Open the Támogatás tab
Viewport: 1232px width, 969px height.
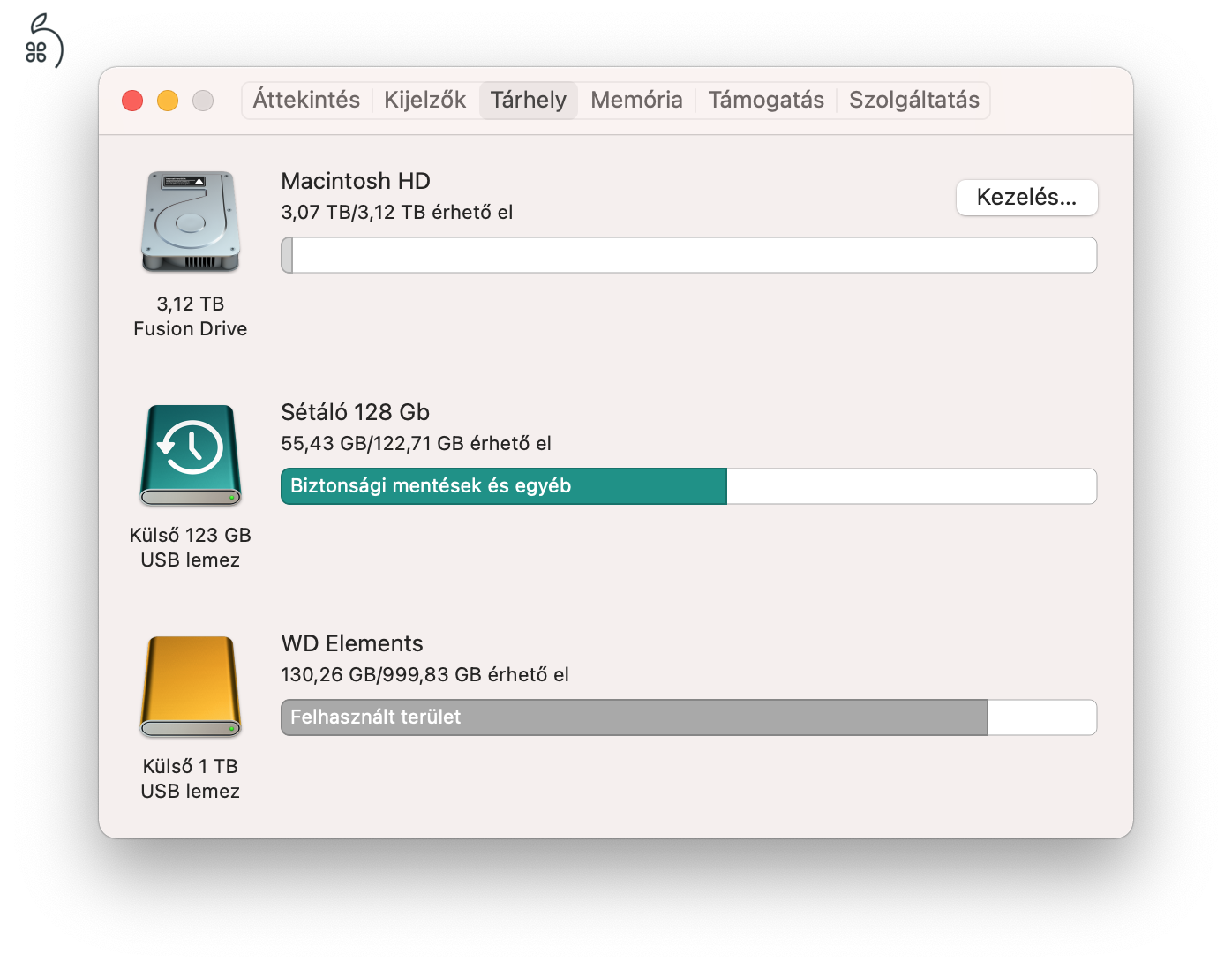coord(766,100)
